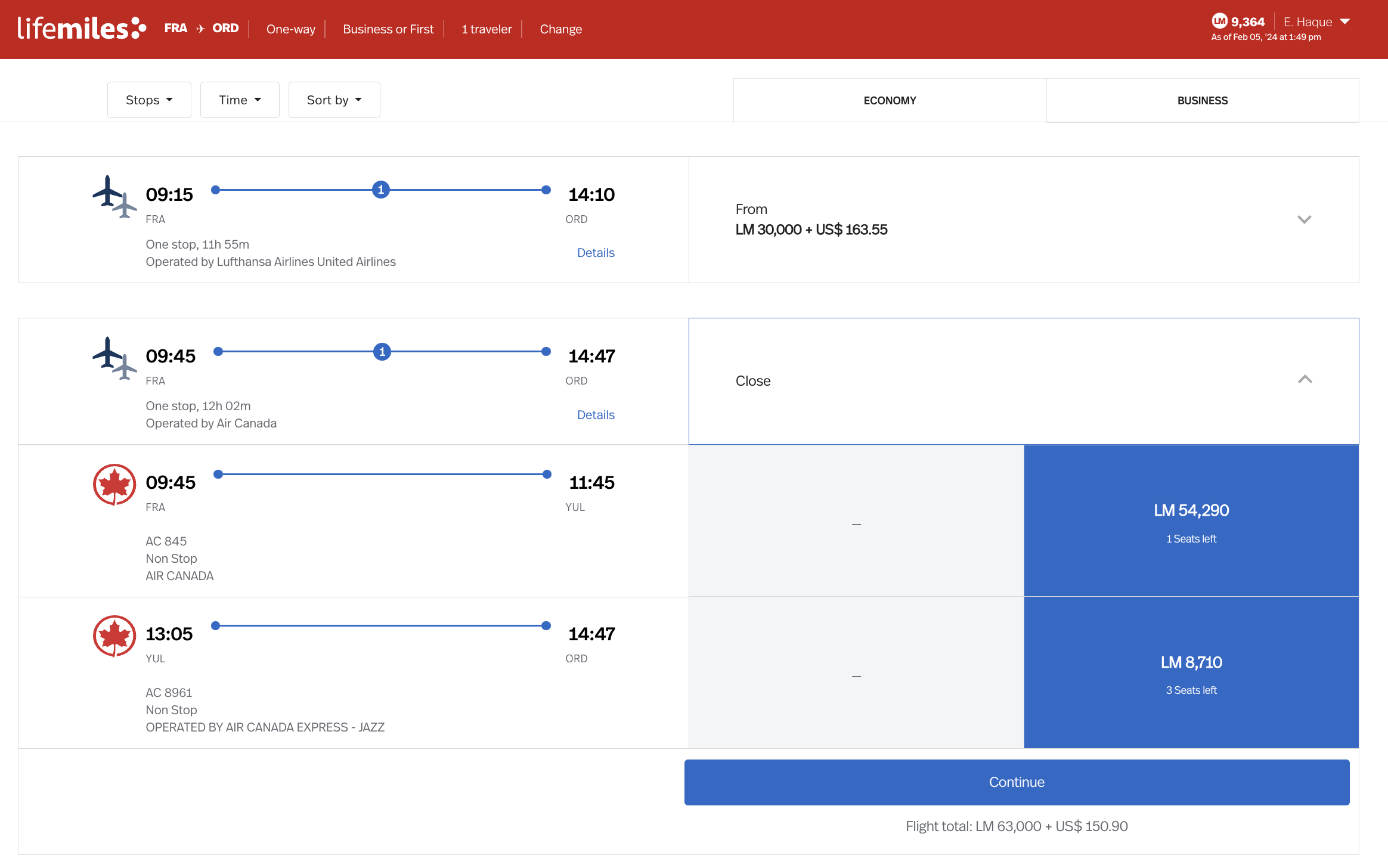Click the 11:45 arrival time at YUL
Image resolution: width=1388 pixels, height=868 pixels.
click(x=591, y=482)
